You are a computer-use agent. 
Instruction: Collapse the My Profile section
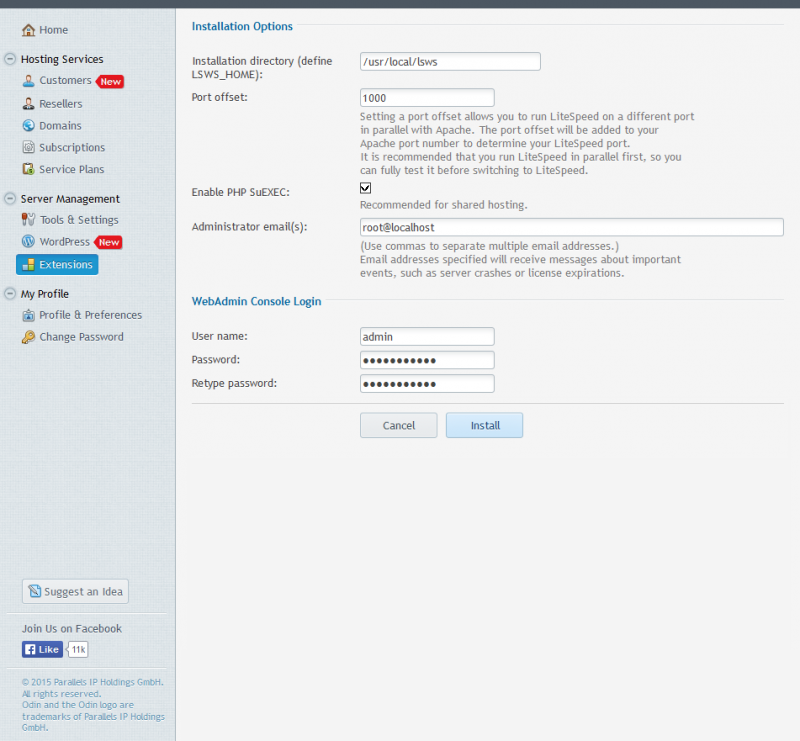10,294
